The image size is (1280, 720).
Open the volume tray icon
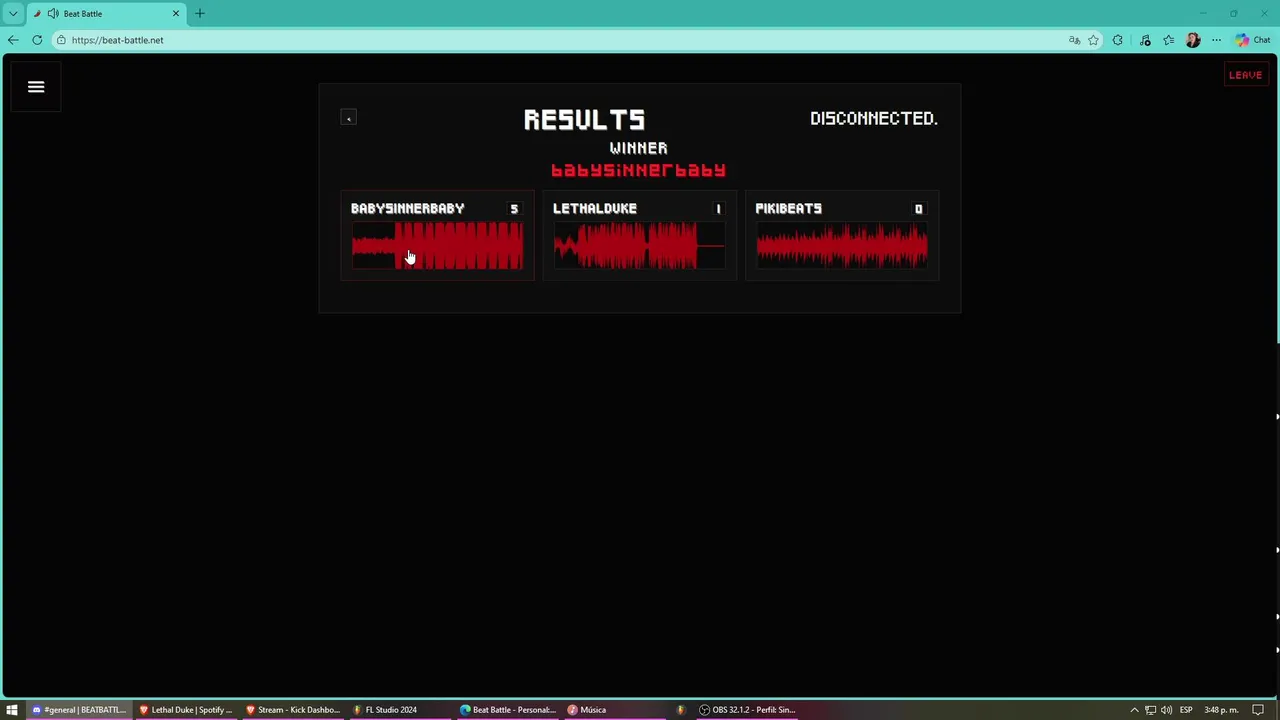[1166, 710]
